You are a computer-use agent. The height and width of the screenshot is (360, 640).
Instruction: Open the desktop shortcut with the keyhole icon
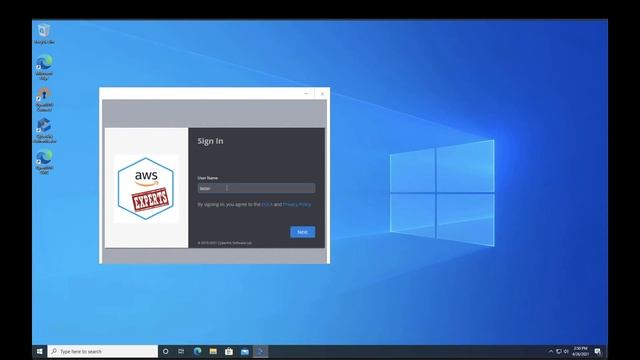point(44,99)
